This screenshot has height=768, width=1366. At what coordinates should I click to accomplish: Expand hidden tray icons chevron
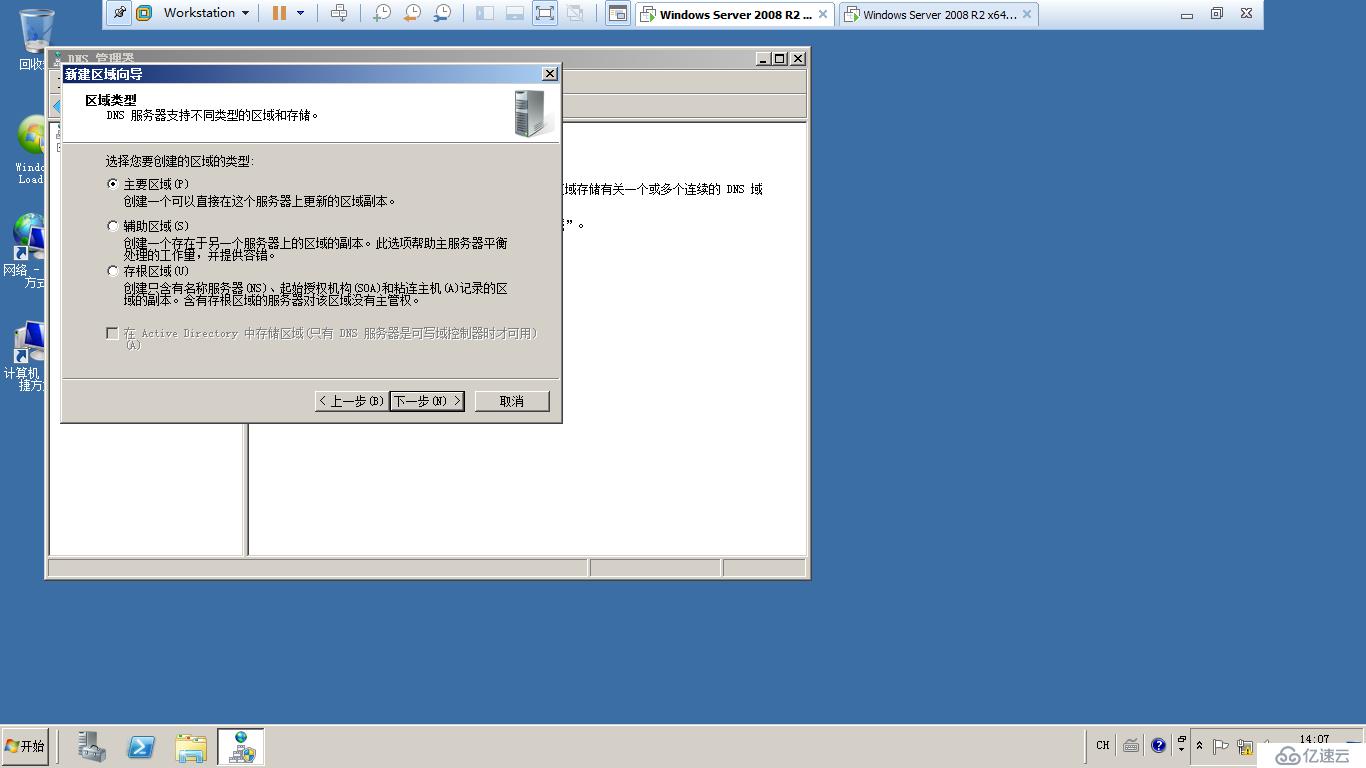click(1199, 746)
